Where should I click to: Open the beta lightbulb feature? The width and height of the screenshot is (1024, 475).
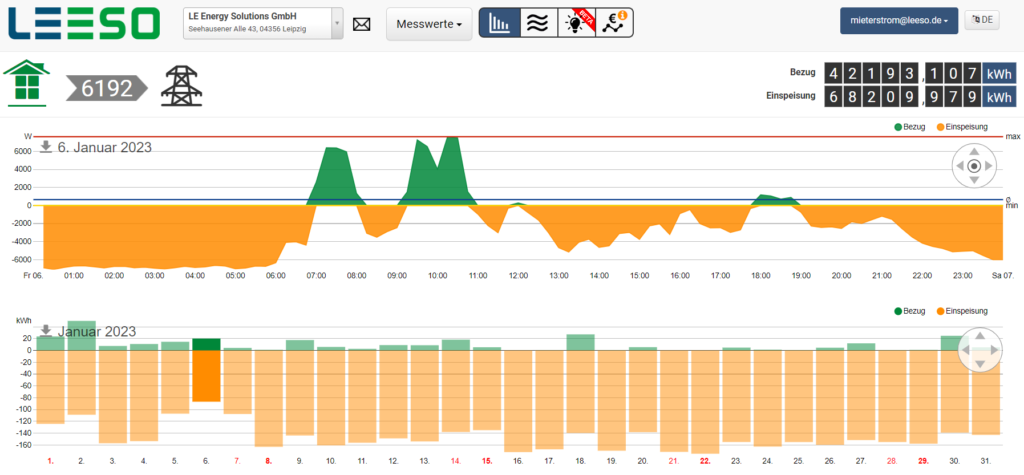click(576, 23)
